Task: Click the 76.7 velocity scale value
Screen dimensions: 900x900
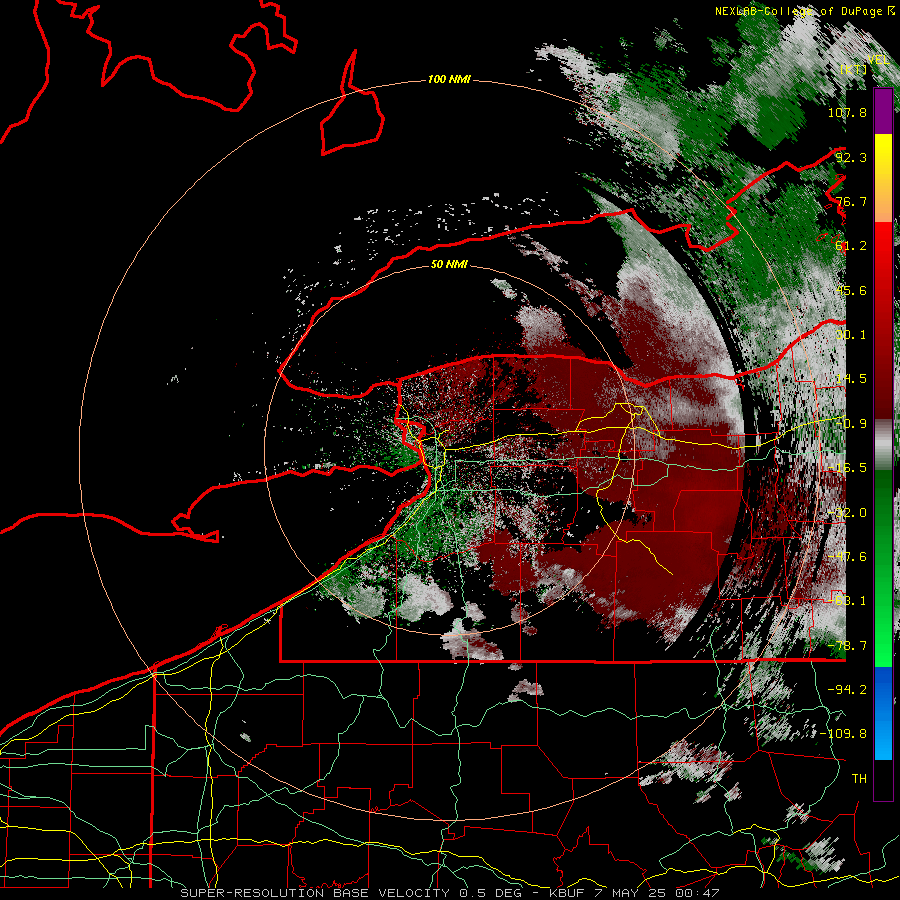Action: click(x=851, y=201)
